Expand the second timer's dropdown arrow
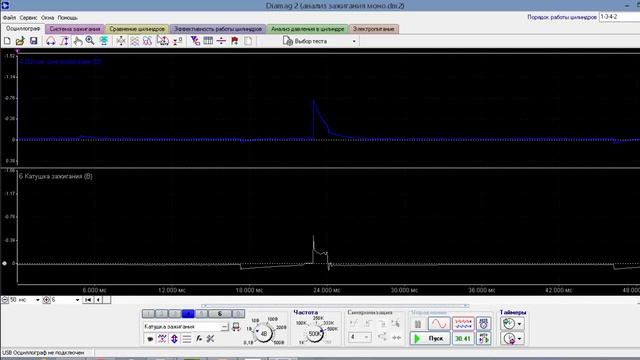Viewport: 640px width, 360px height. coord(520,339)
